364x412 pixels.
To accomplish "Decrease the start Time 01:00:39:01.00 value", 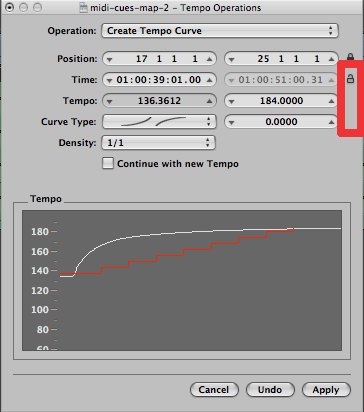I will [109, 81].
